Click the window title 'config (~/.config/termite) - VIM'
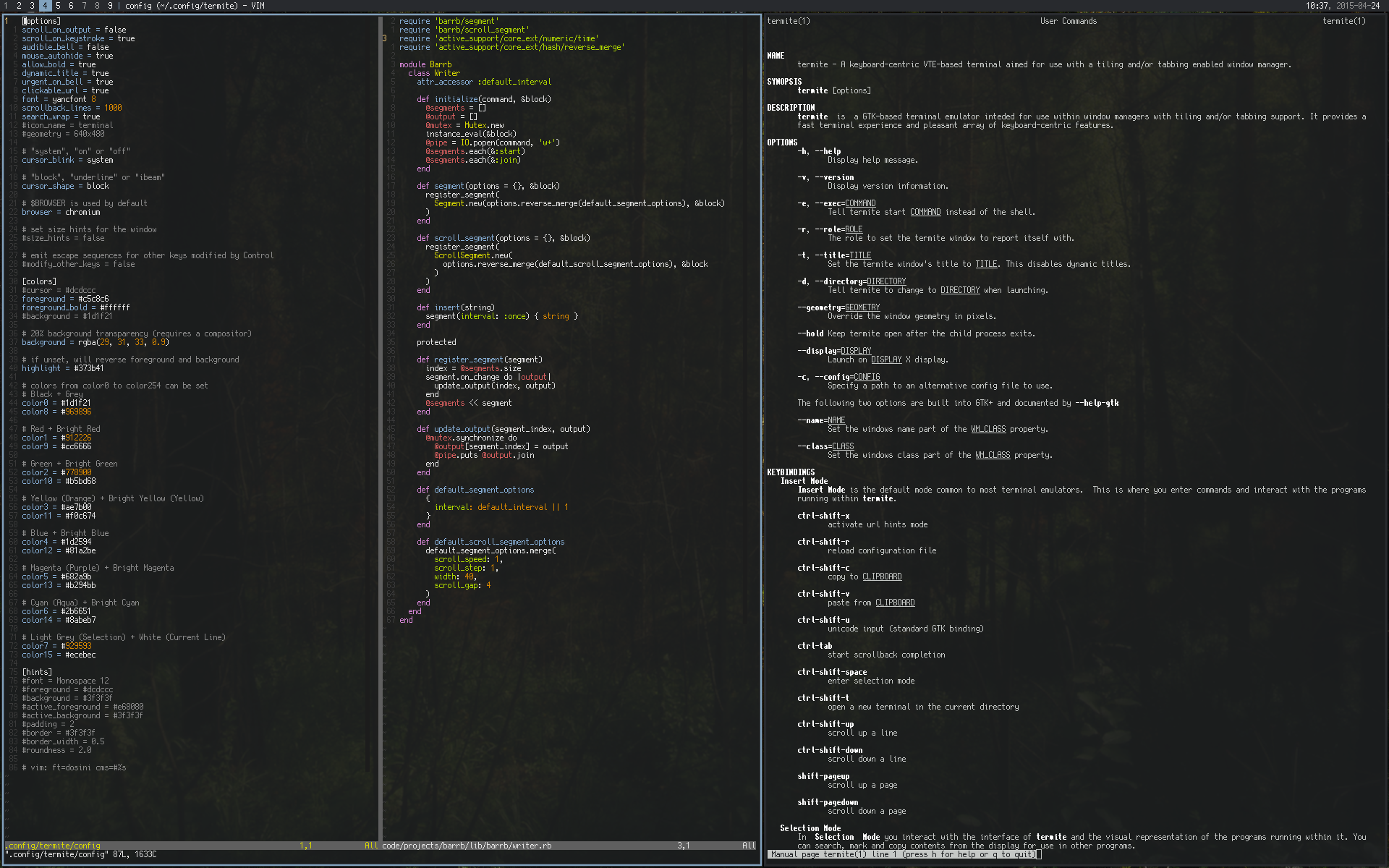Screen dimensions: 1389x868 (195, 5)
